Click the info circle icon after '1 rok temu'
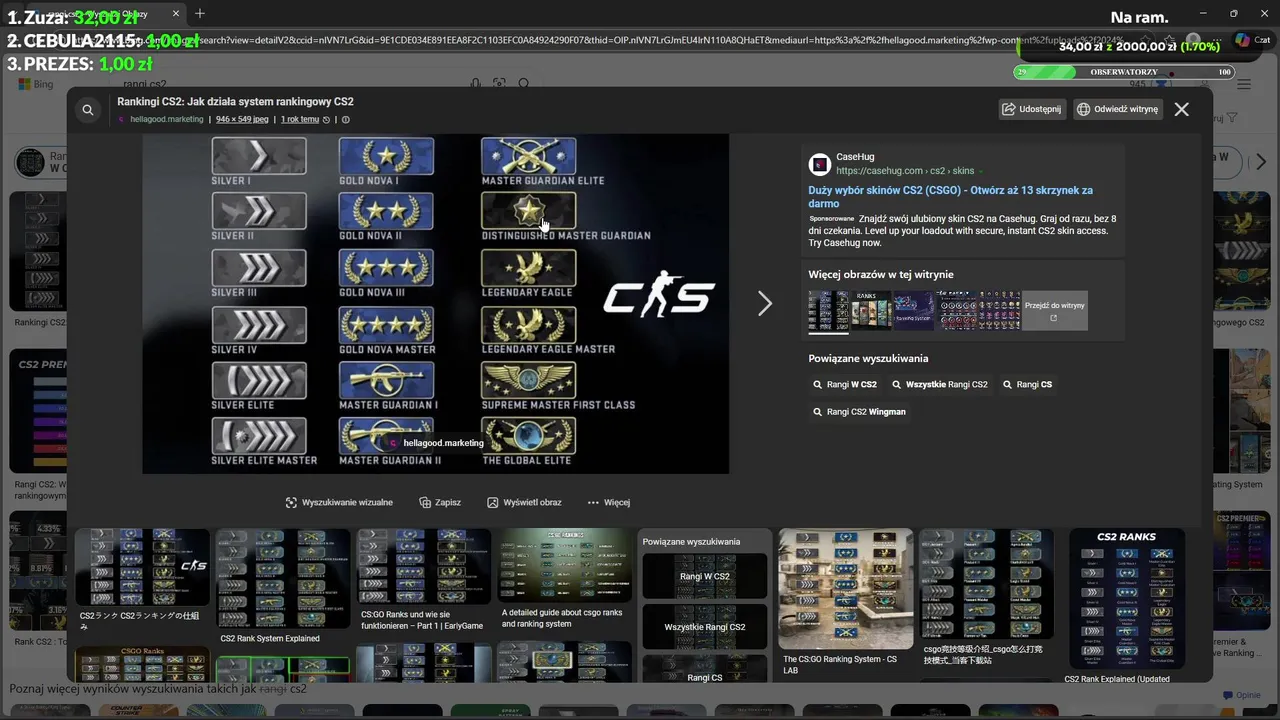The image size is (1280, 720). [x=346, y=119]
